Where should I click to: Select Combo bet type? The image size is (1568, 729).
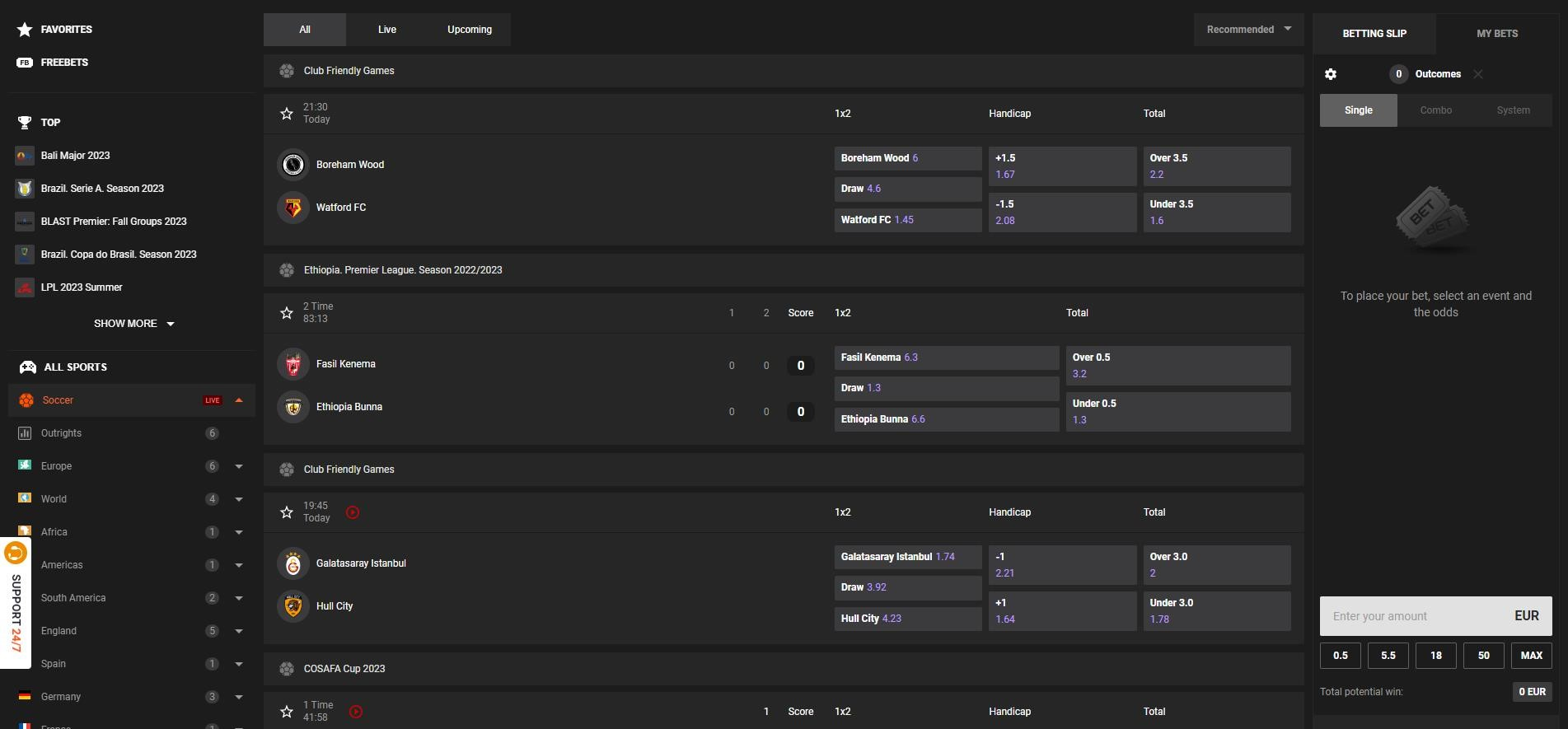(1436, 110)
